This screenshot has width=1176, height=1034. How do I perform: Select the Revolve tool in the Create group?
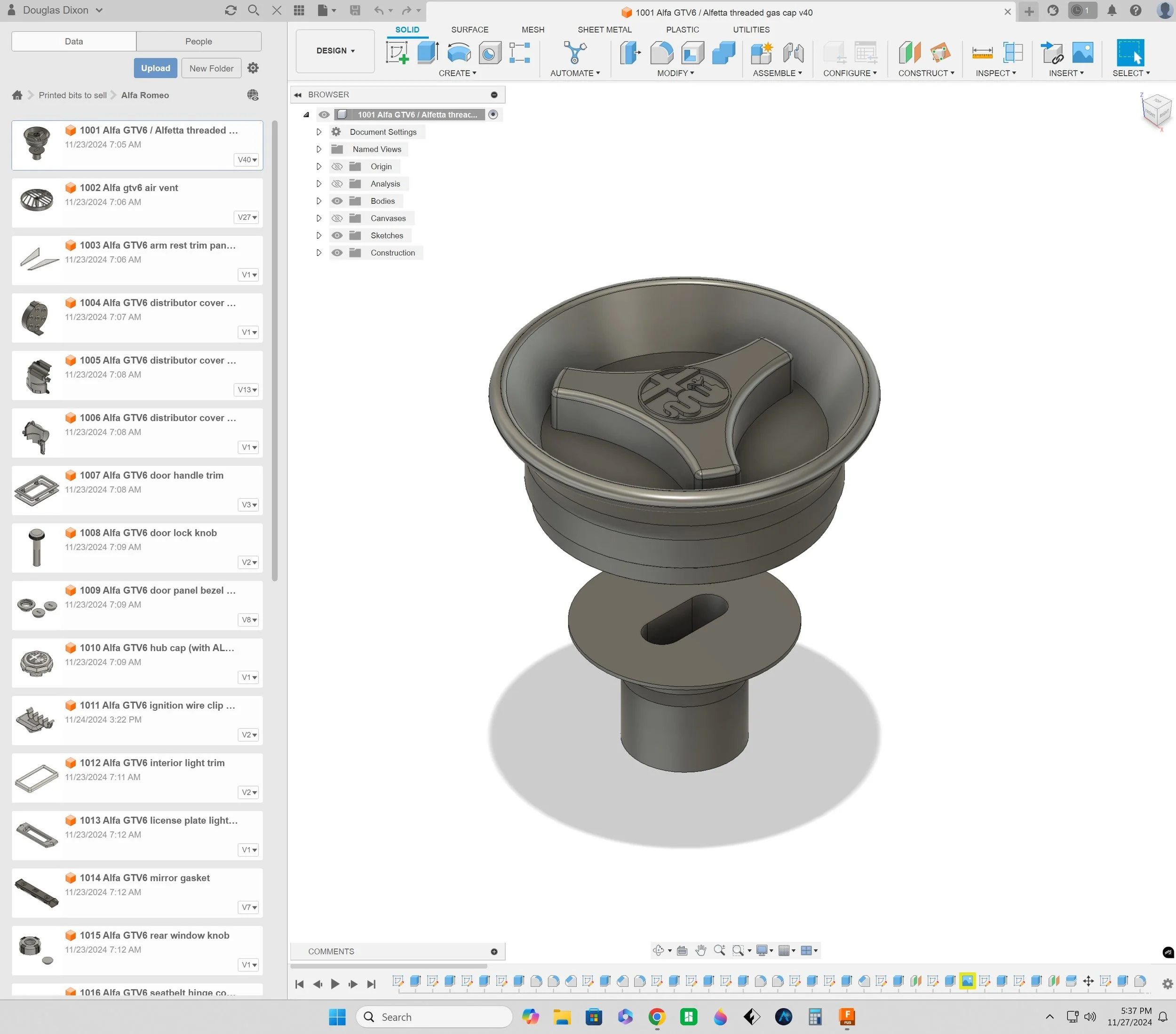click(459, 53)
